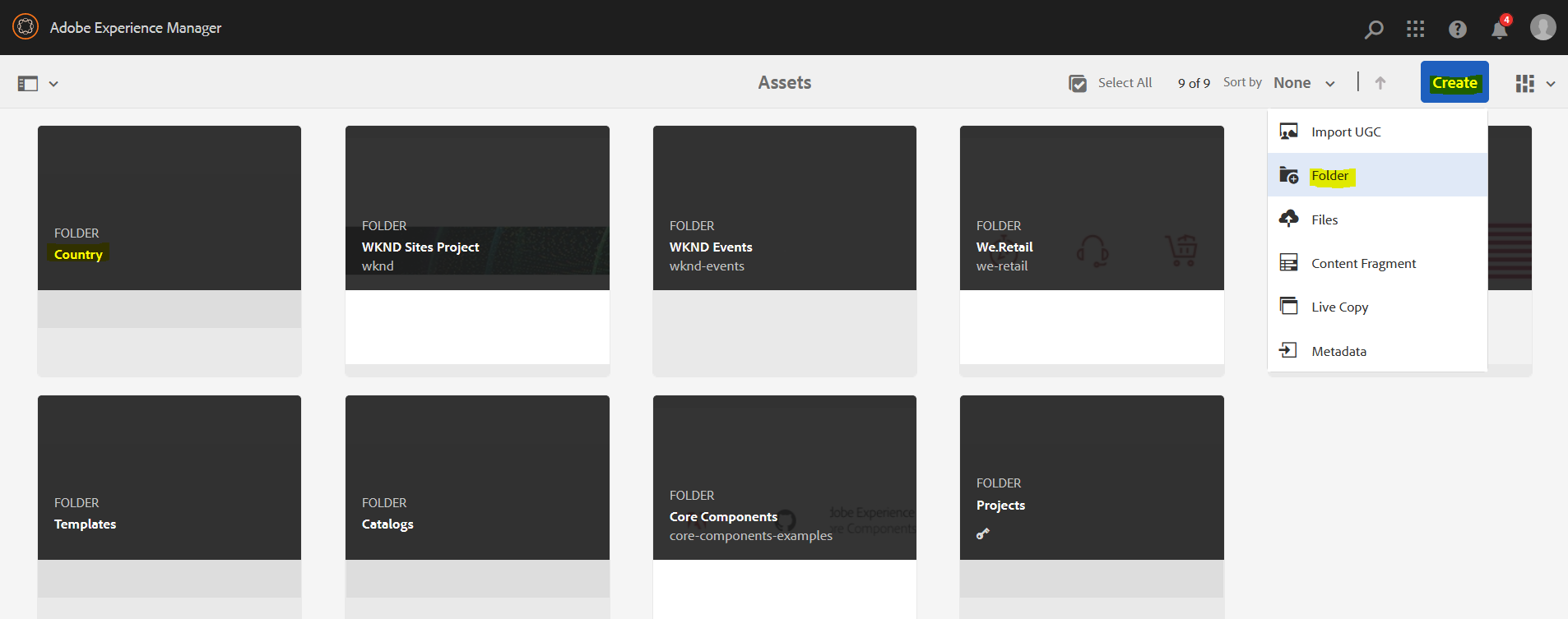Click the Assets page title

pyautogui.click(x=785, y=82)
